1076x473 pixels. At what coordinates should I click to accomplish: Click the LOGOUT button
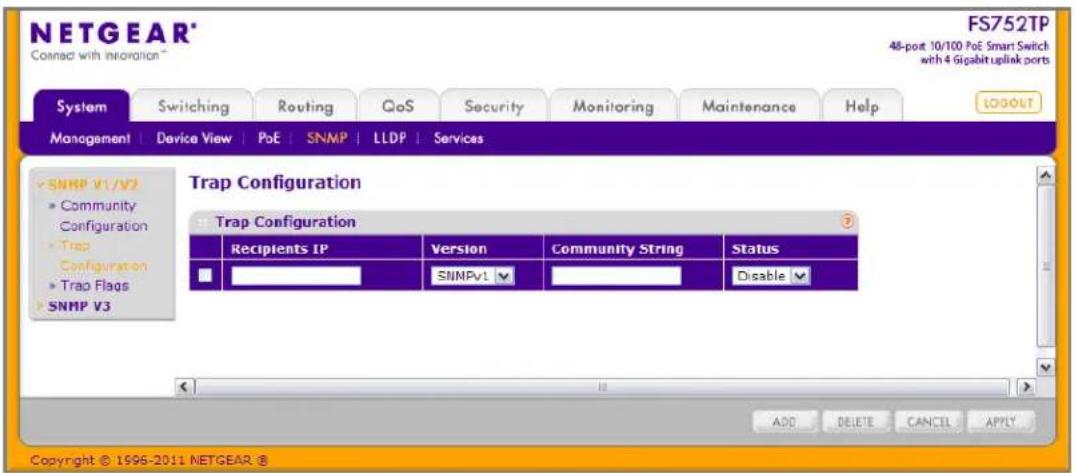[1008, 103]
